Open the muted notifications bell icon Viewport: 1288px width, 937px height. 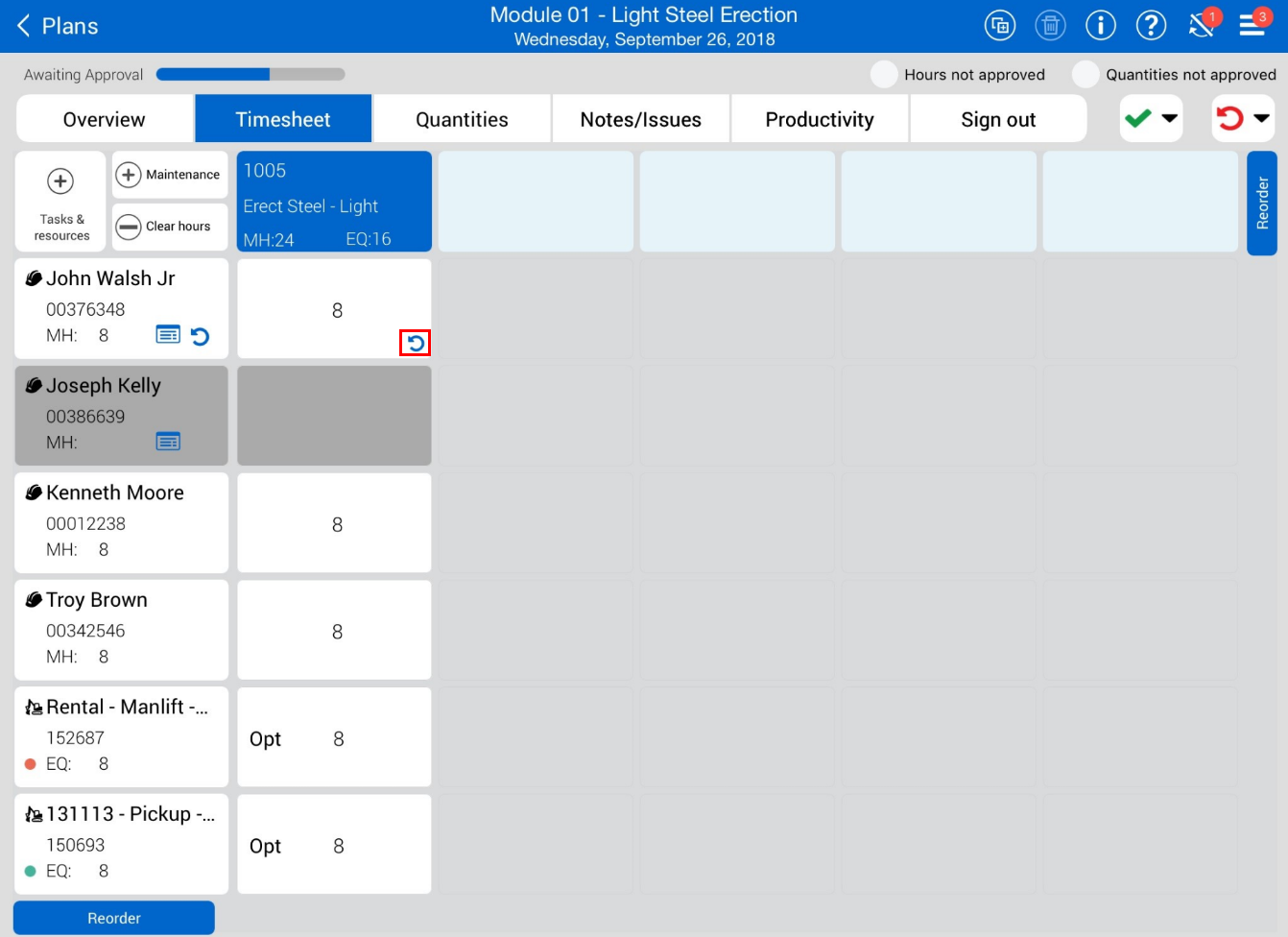[x=1202, y=24]
